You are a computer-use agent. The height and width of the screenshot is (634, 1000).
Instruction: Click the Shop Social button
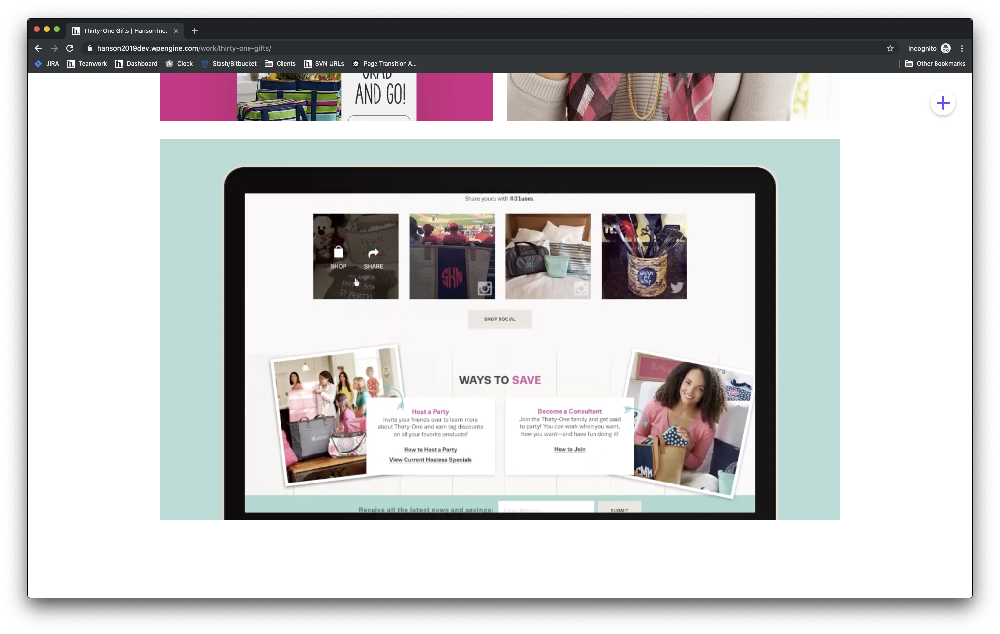coord(499,319)
